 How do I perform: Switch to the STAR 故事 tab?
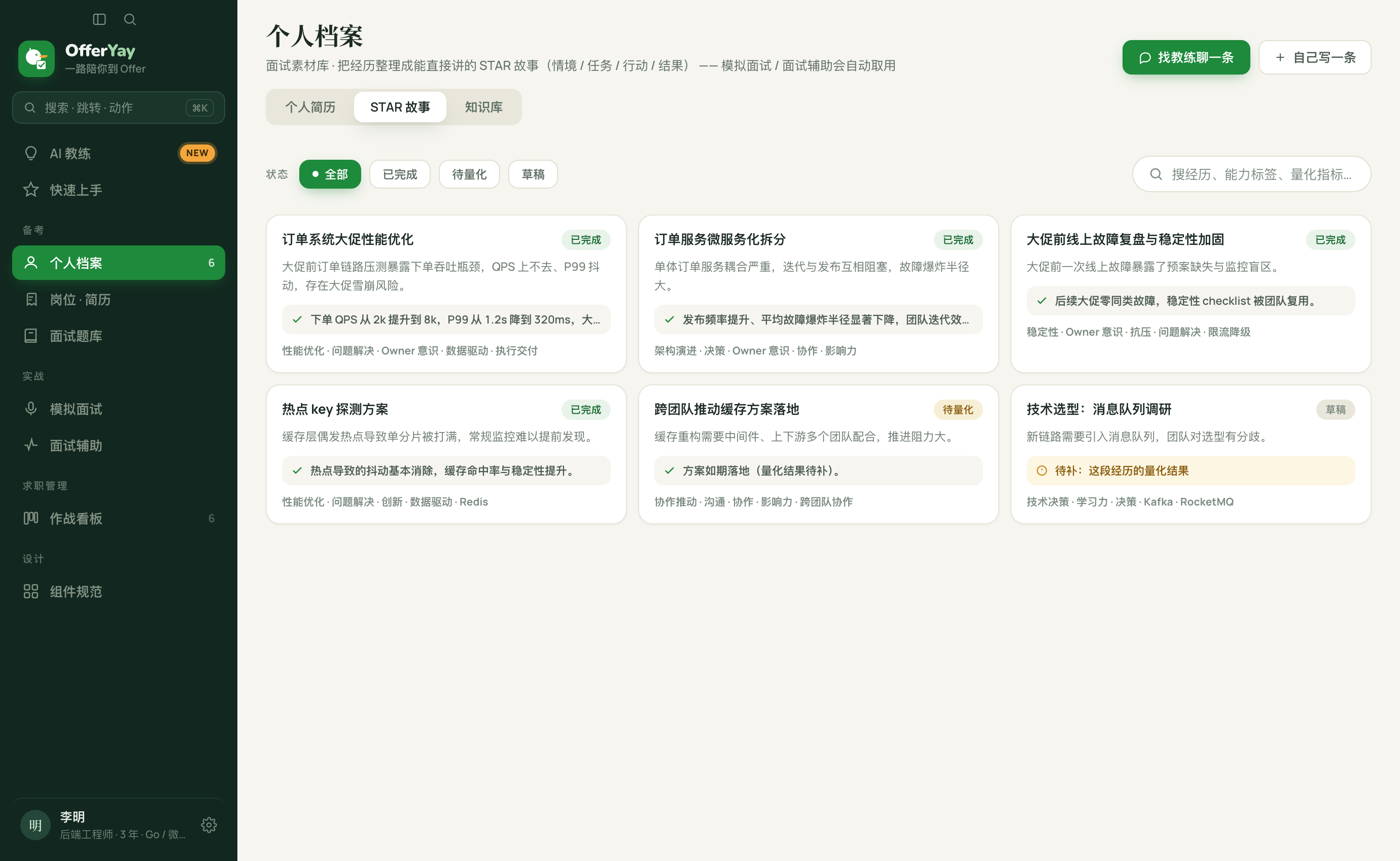[x=400, y=107]
